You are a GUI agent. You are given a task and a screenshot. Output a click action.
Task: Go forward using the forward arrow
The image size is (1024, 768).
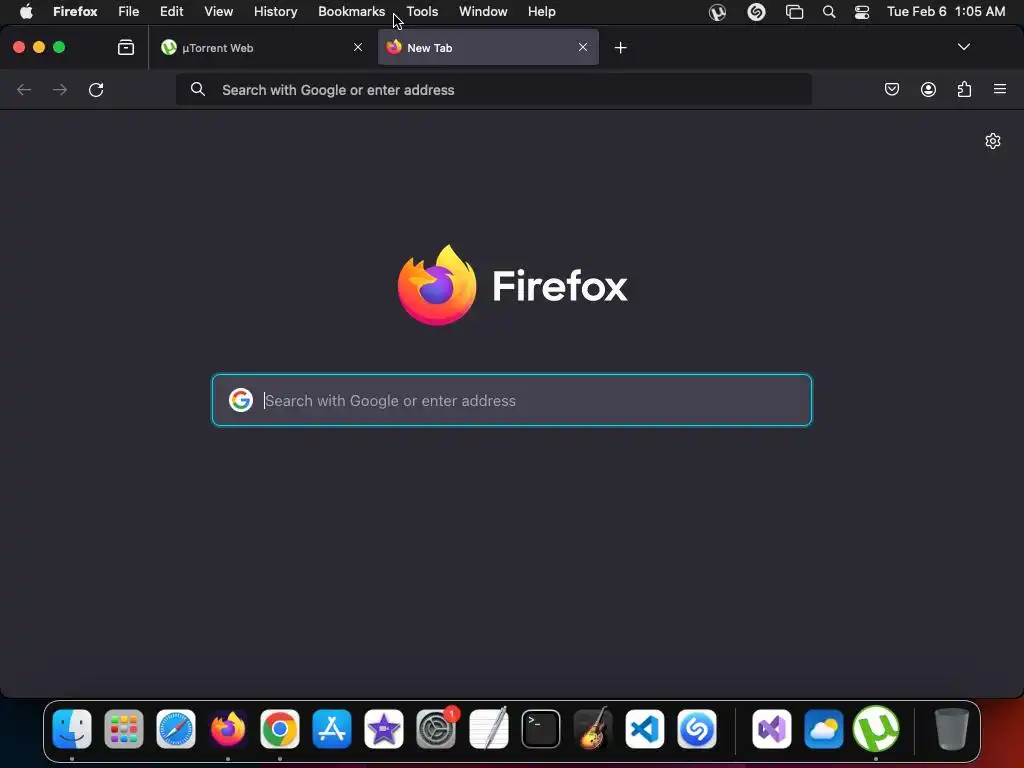(60, 89)
